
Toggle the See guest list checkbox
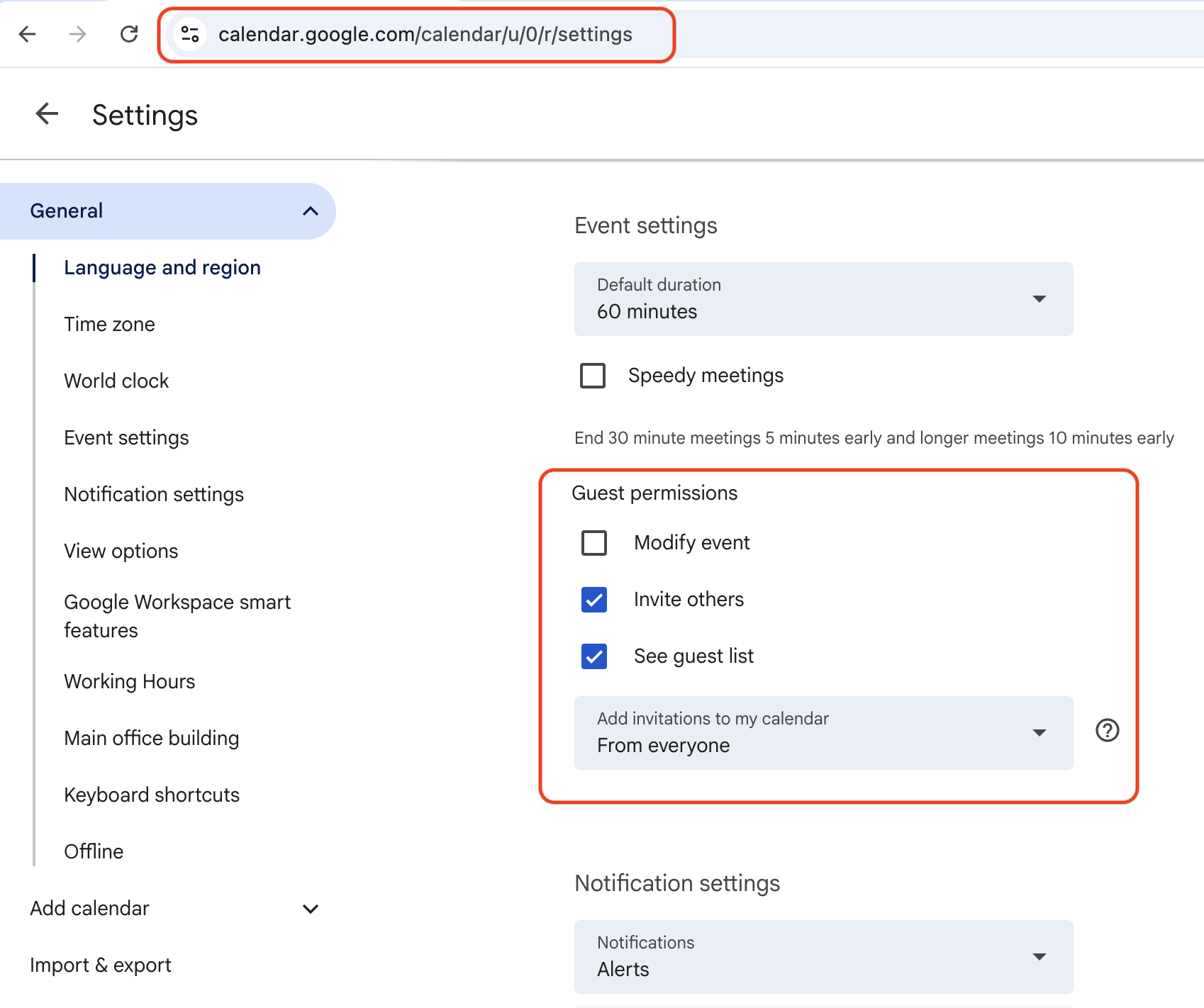[594, 656]
